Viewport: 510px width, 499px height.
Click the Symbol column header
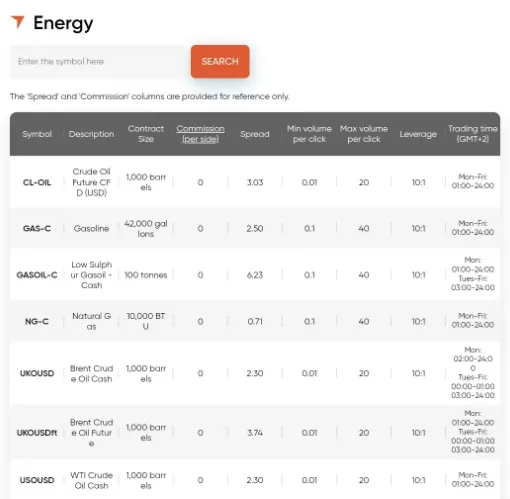pos(37,134)
